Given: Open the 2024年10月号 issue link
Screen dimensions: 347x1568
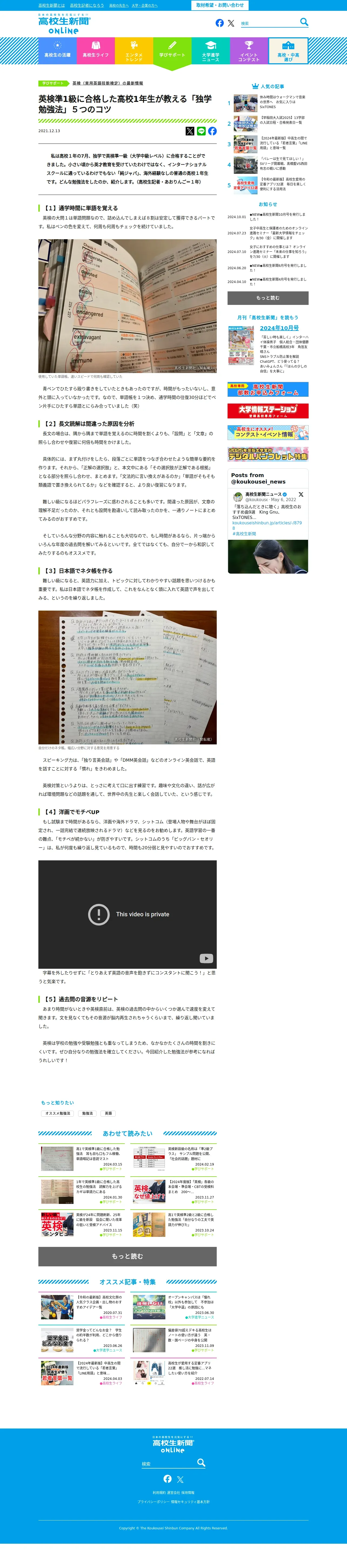Looking at the screenshot, I should click(279, 328).
